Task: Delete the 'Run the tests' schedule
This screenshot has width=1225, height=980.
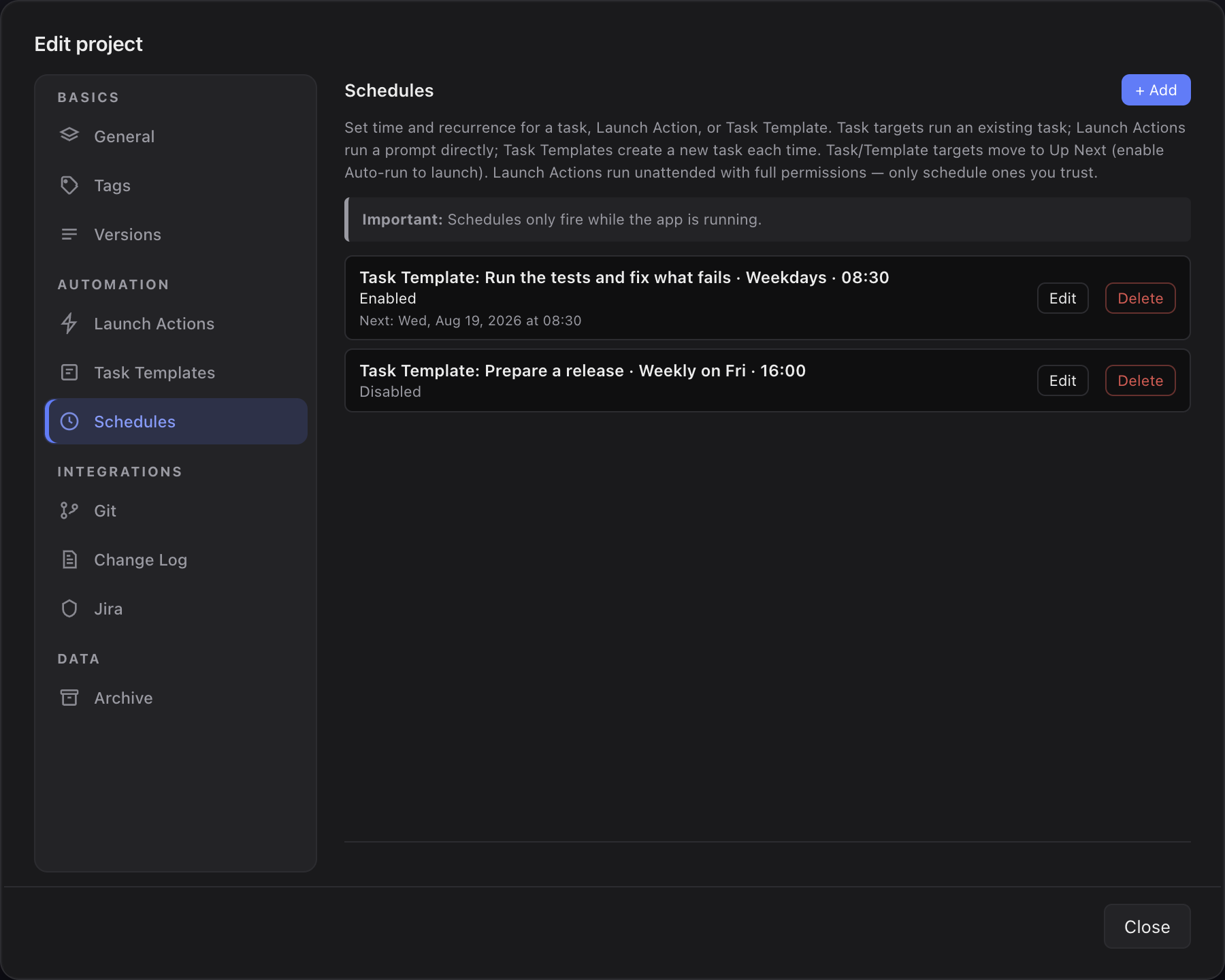Action: 1140,298
